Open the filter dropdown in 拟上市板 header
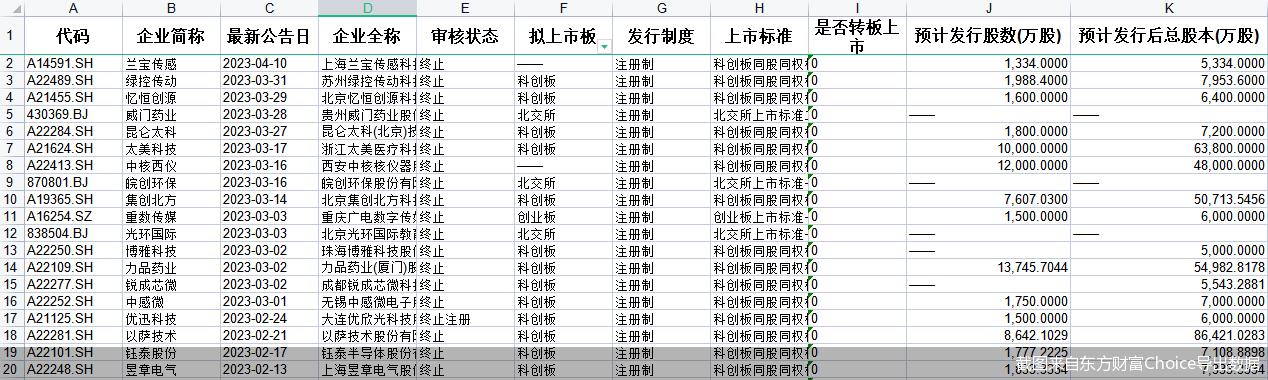1268x380 pixels. [604, 47]
